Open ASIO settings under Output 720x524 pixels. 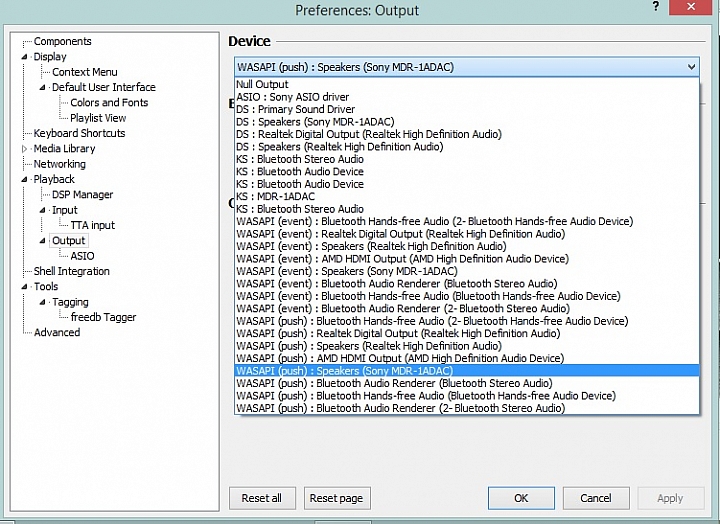(x=82, y=256)
